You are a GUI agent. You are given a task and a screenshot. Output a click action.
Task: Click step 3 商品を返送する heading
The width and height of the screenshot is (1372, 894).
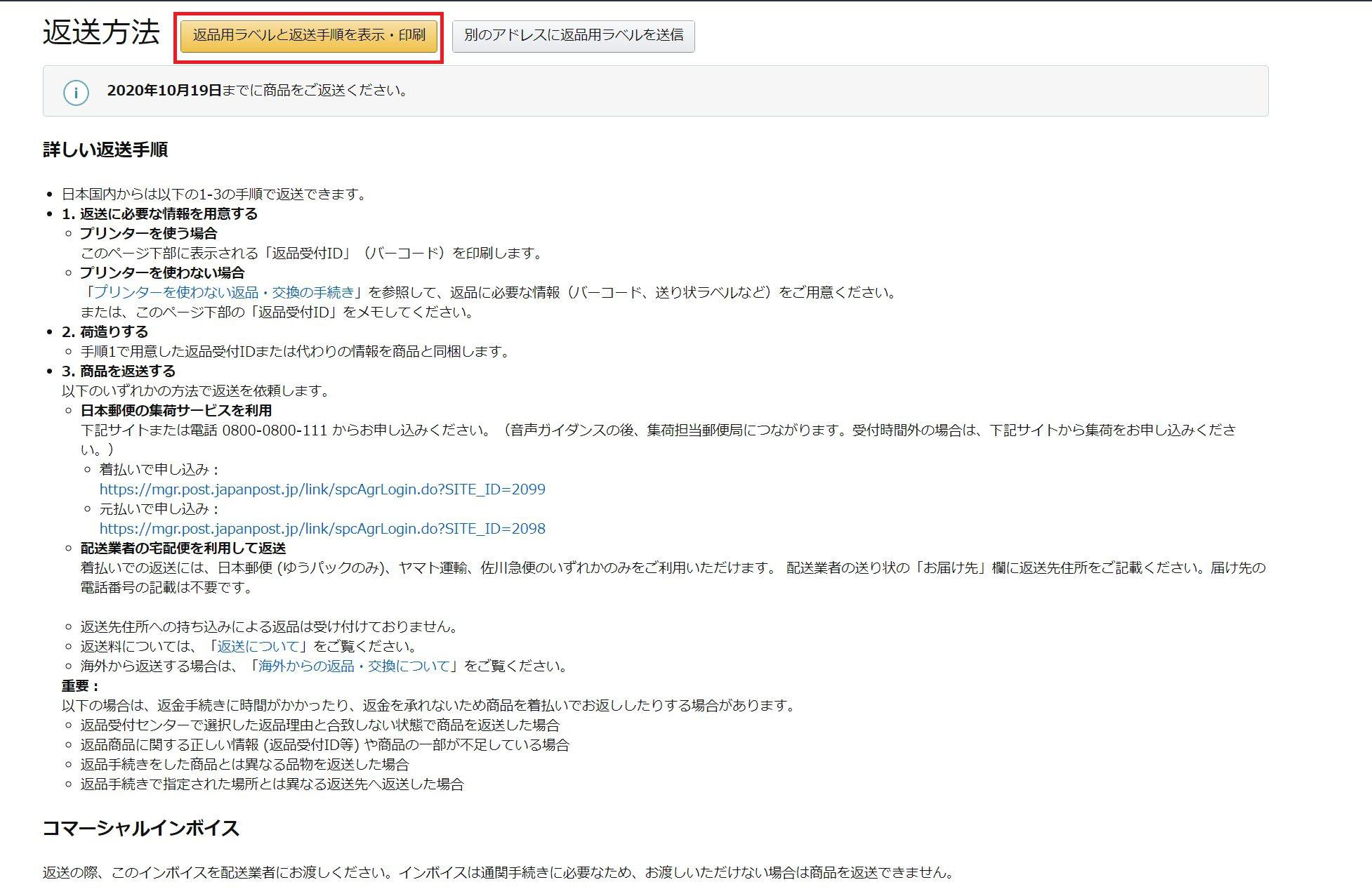119,371
